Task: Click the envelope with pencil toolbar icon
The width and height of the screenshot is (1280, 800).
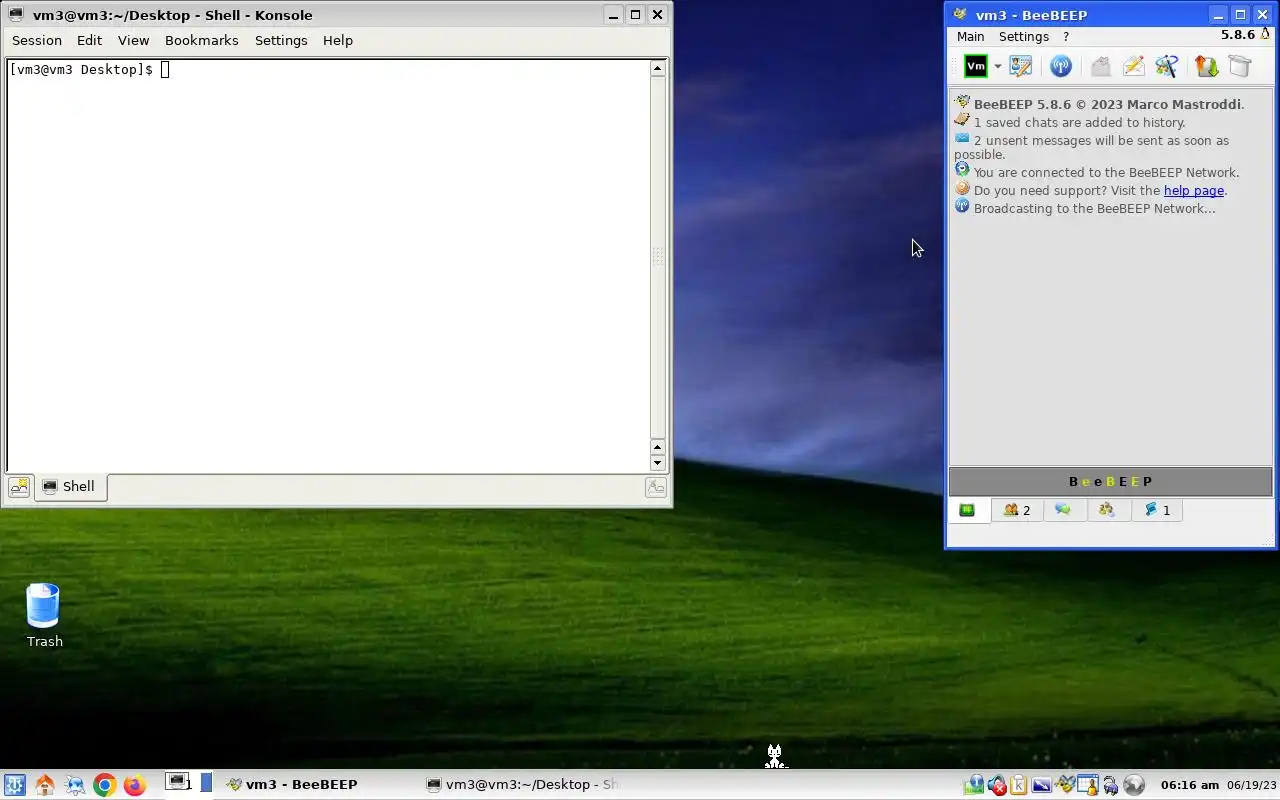Action: coord(1133,66)
